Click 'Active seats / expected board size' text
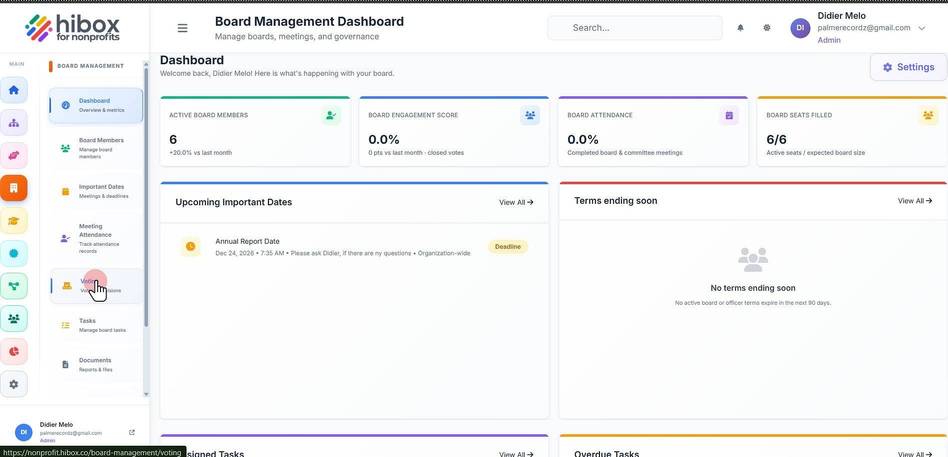 (816, 153)
